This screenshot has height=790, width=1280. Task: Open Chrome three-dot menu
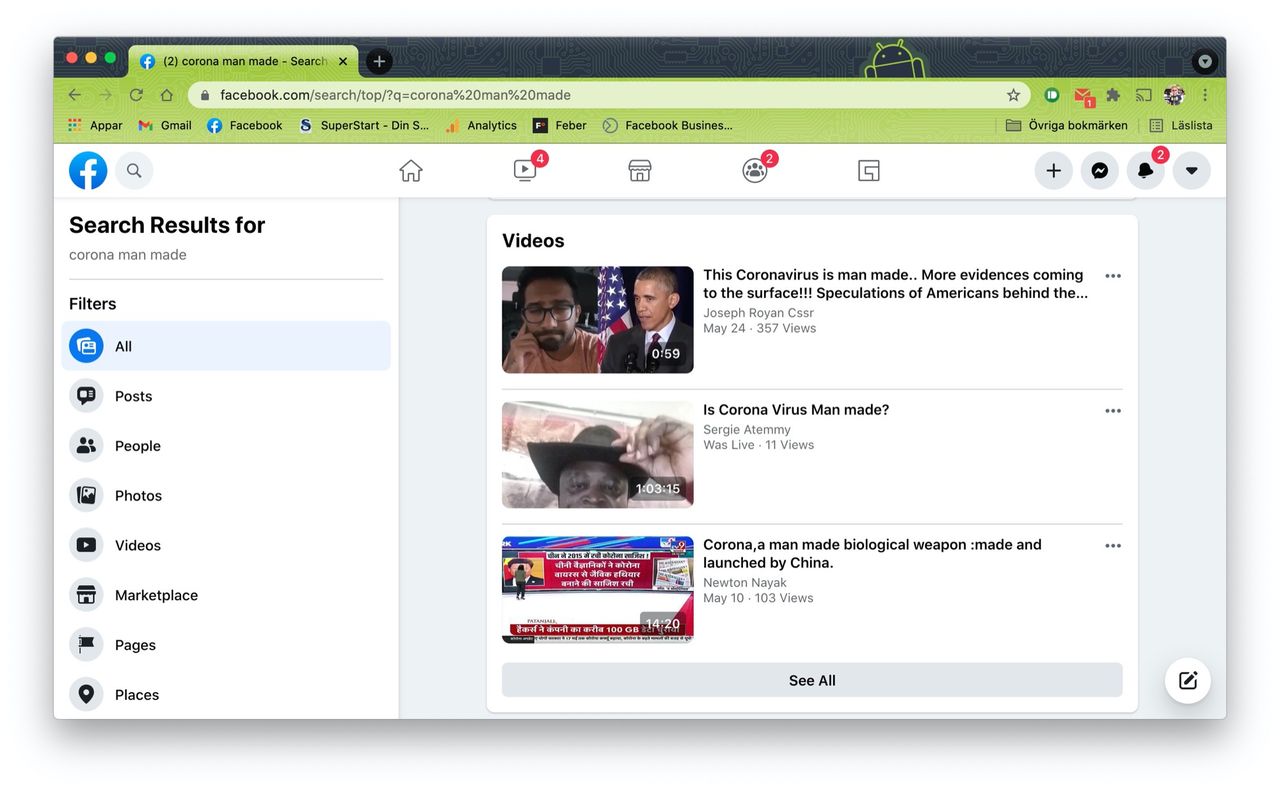tap(1205, 95)
